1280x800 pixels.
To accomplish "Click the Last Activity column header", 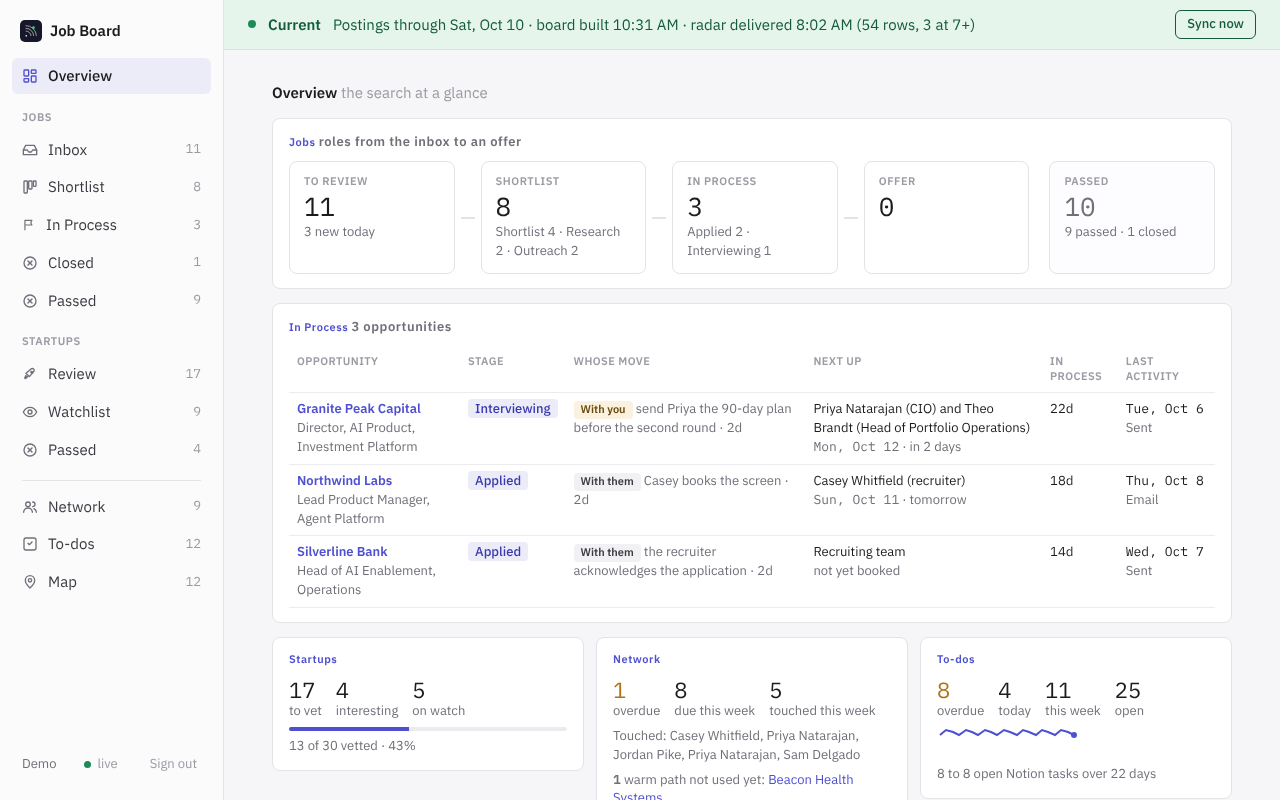I will (x=1152, y=369).
